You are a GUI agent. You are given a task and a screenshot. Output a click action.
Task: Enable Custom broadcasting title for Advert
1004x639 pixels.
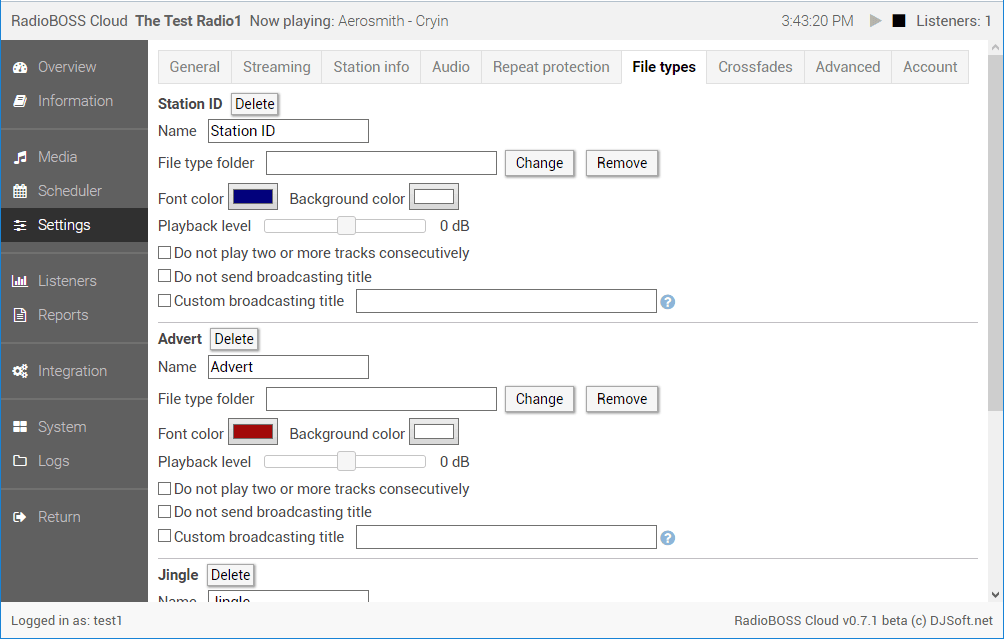[x=164, y=536]
